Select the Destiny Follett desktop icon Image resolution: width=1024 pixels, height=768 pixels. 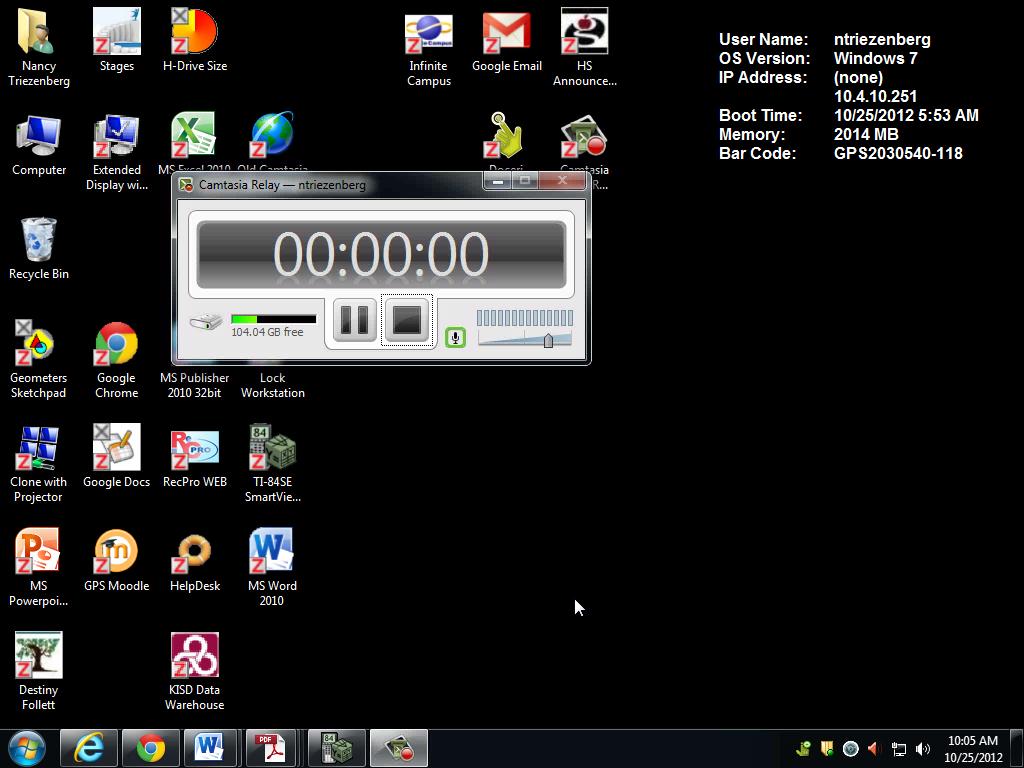[39, 671]
